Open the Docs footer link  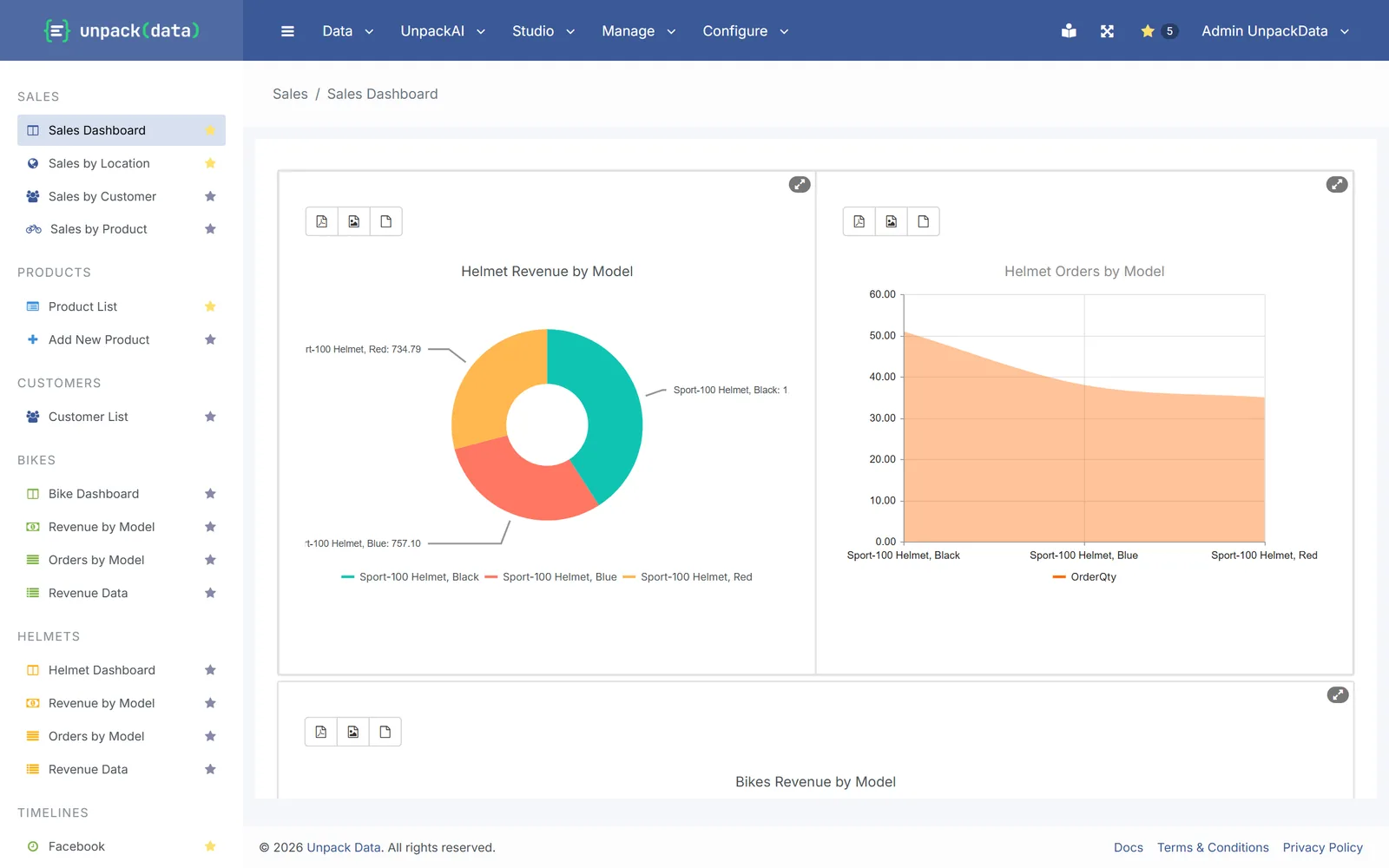click(1129, 847)
